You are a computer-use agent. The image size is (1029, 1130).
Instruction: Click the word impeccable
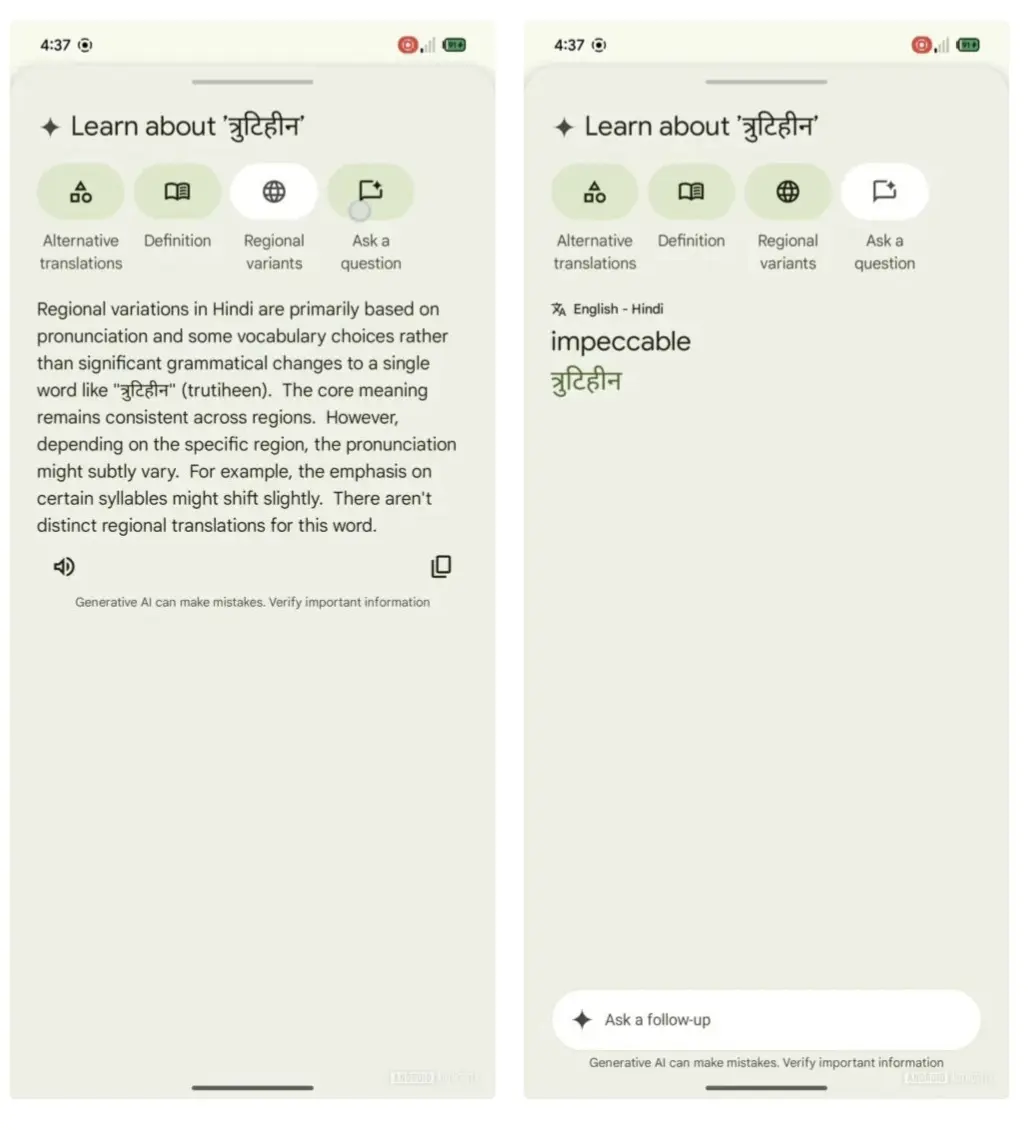(x=620, y=342)
